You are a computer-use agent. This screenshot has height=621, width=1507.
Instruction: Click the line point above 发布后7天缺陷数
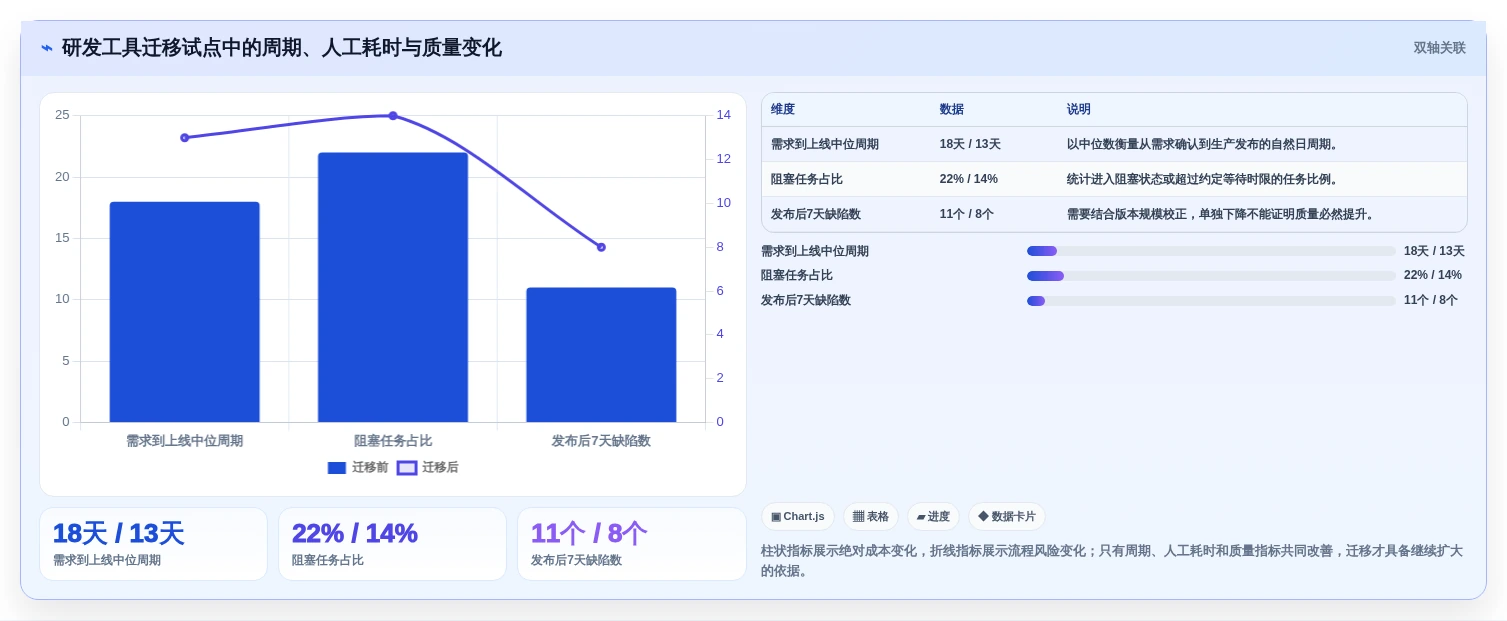coord(601,247)
